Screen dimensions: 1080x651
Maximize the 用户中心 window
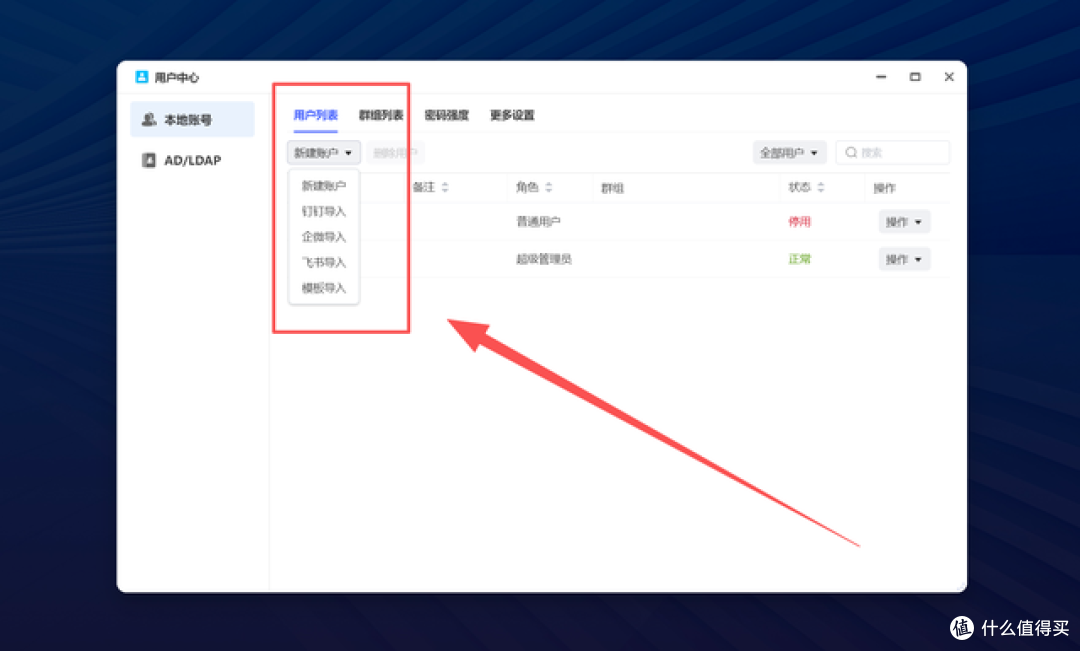pyautogui.click(x=915, y=77)
